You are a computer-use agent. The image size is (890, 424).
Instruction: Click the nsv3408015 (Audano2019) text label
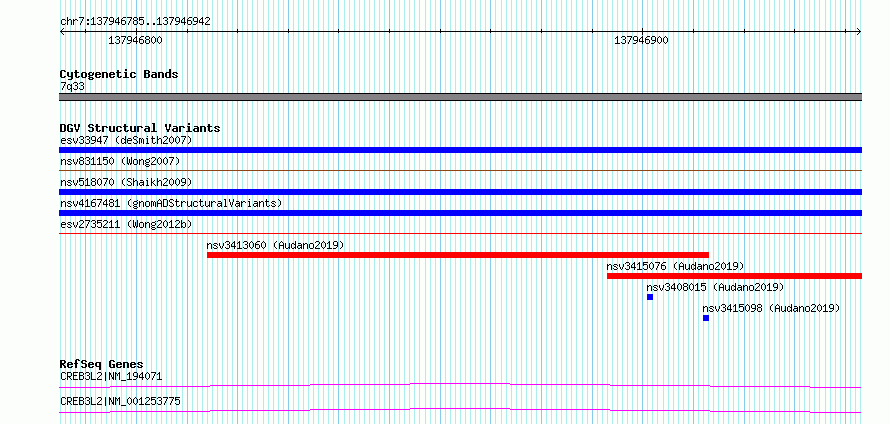coord(715,287)
